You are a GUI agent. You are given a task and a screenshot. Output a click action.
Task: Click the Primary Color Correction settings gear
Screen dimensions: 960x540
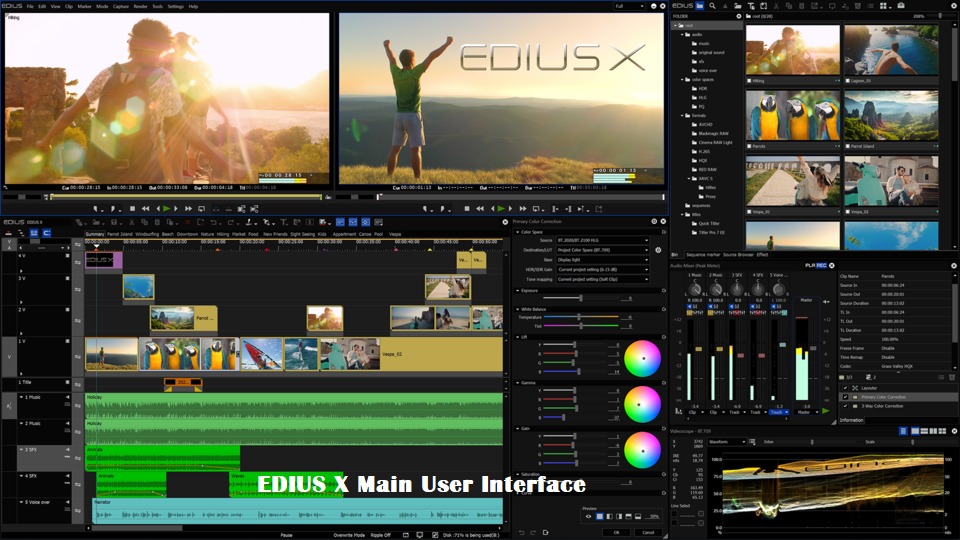coord(654,222)
